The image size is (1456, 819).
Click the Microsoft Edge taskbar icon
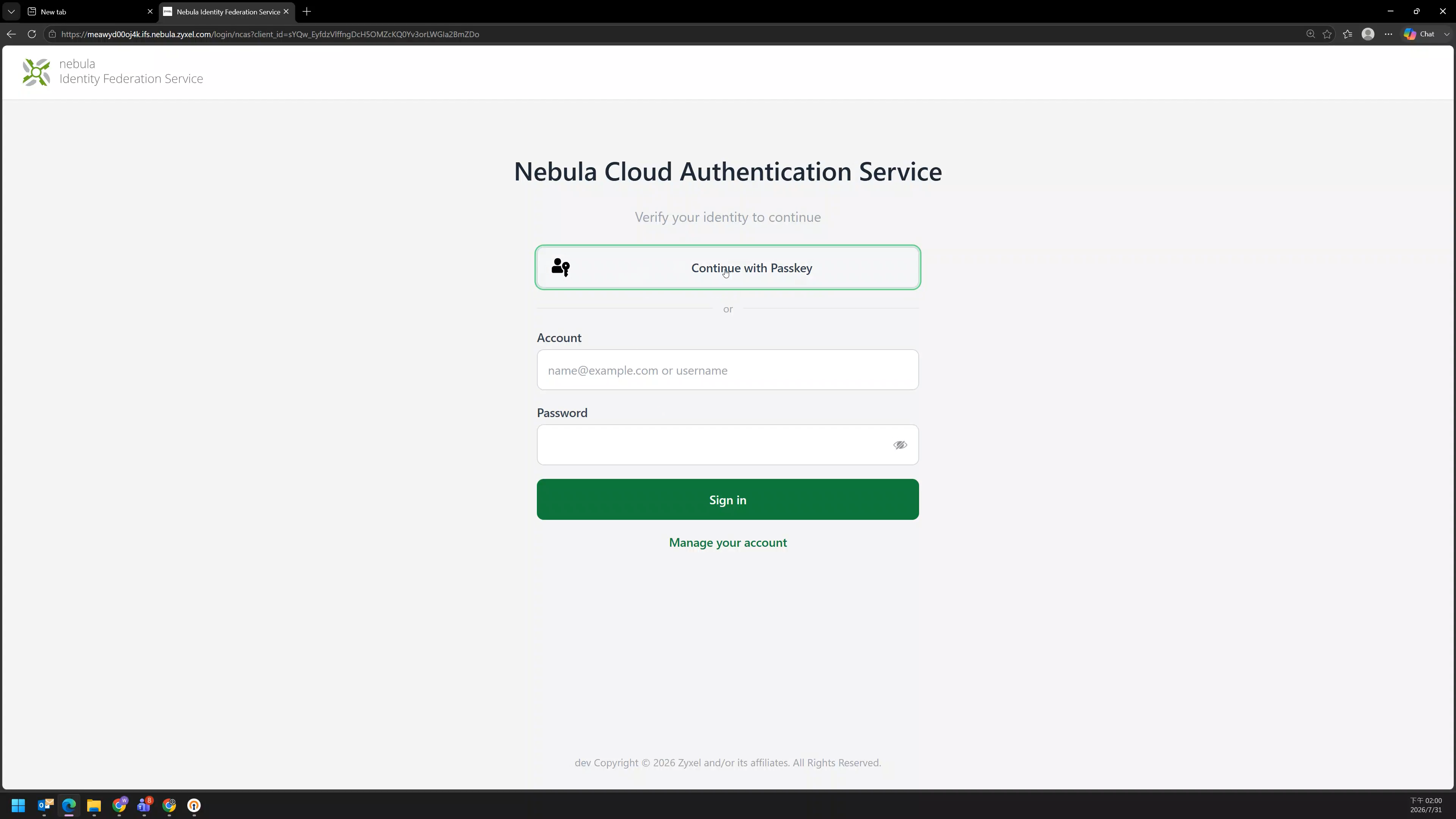[69, 805]
